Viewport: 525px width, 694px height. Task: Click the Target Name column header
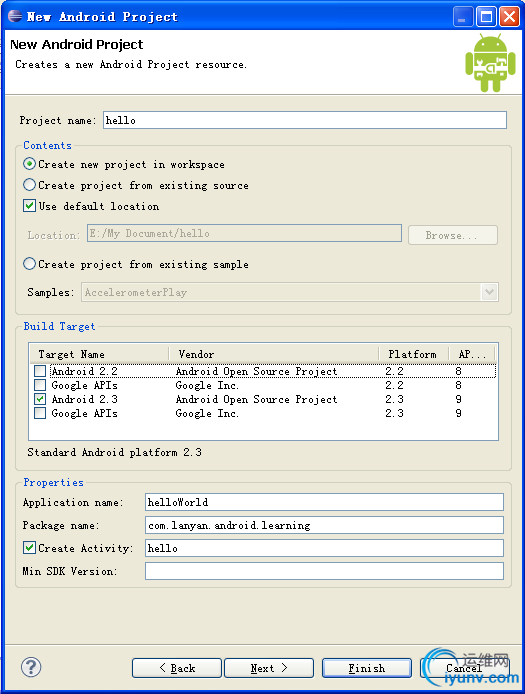pyautogui.click(x=99, y=354)
